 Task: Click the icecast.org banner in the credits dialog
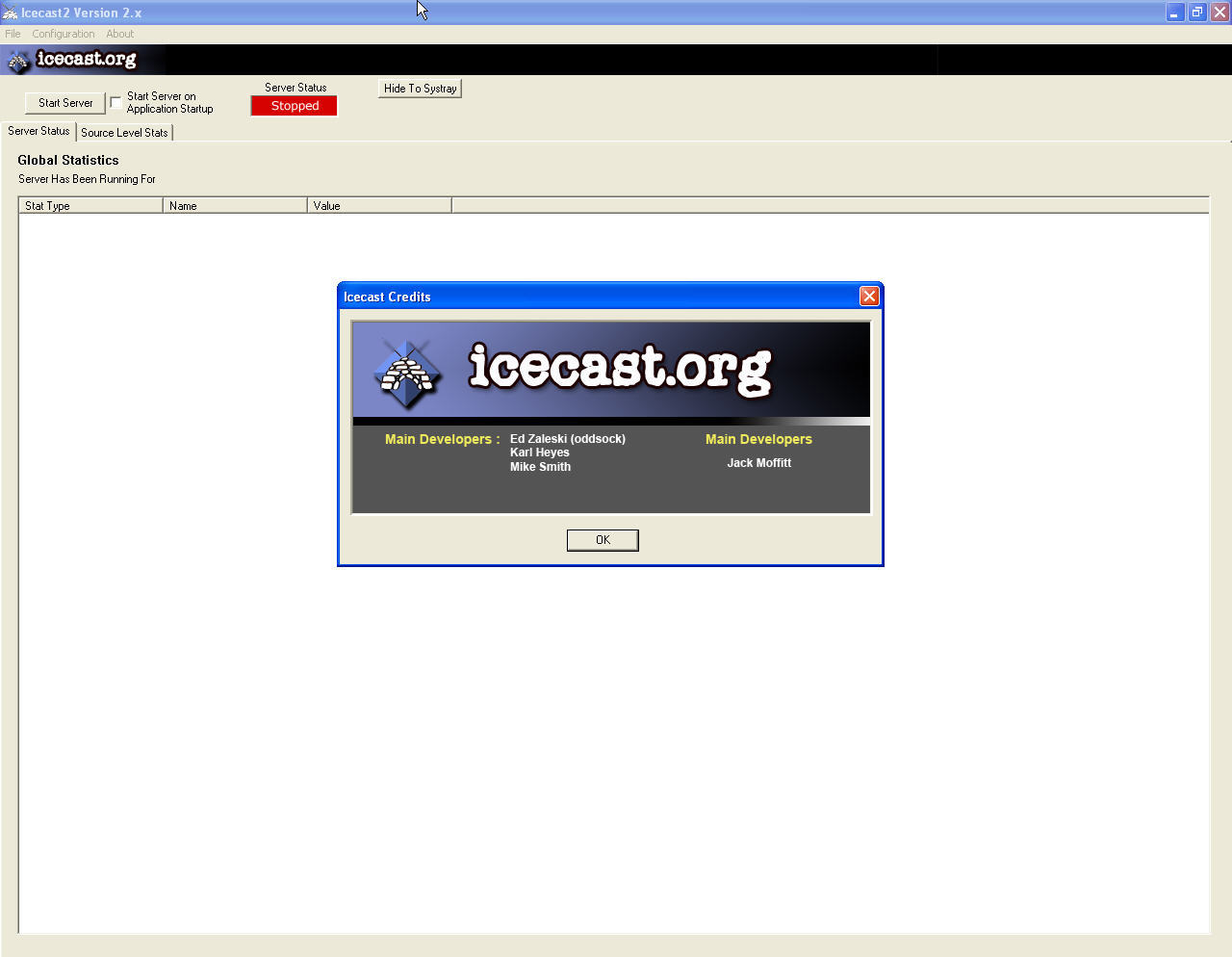click(x=611, y=370)
